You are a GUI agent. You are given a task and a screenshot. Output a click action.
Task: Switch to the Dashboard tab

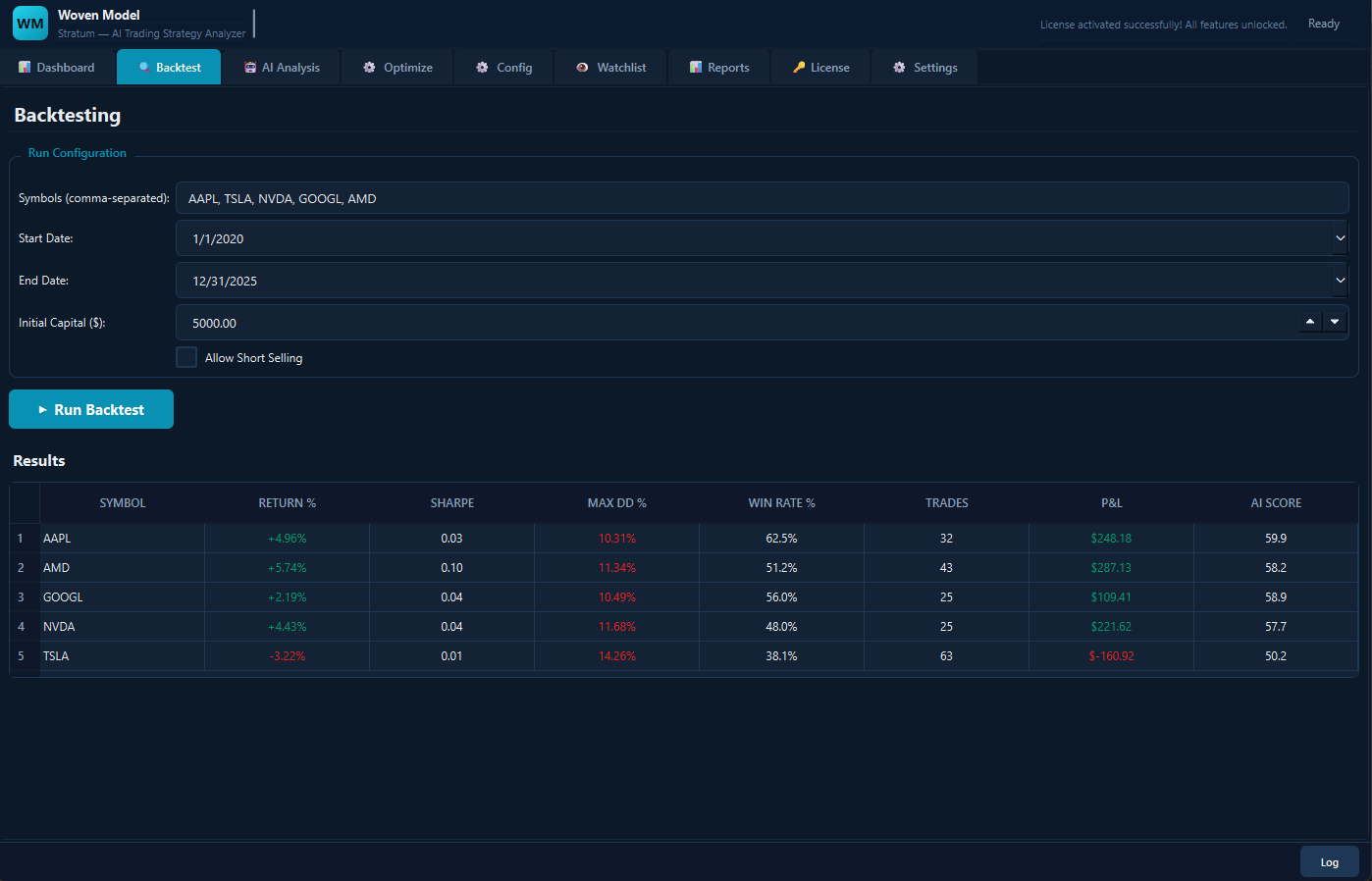(x=57, y=68)
